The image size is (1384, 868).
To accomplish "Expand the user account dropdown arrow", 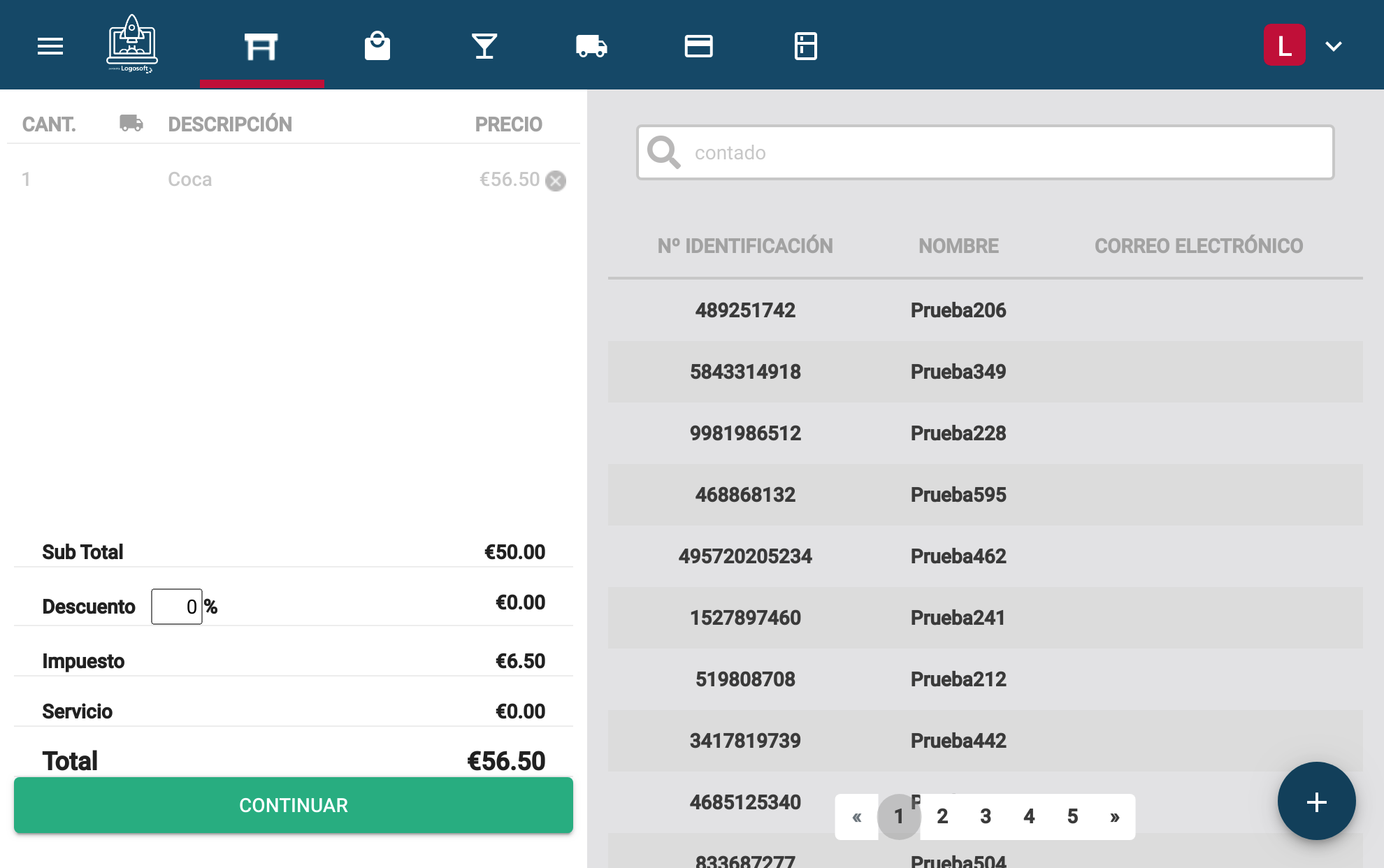I will pyautogui.click(x=1333, y=46).
